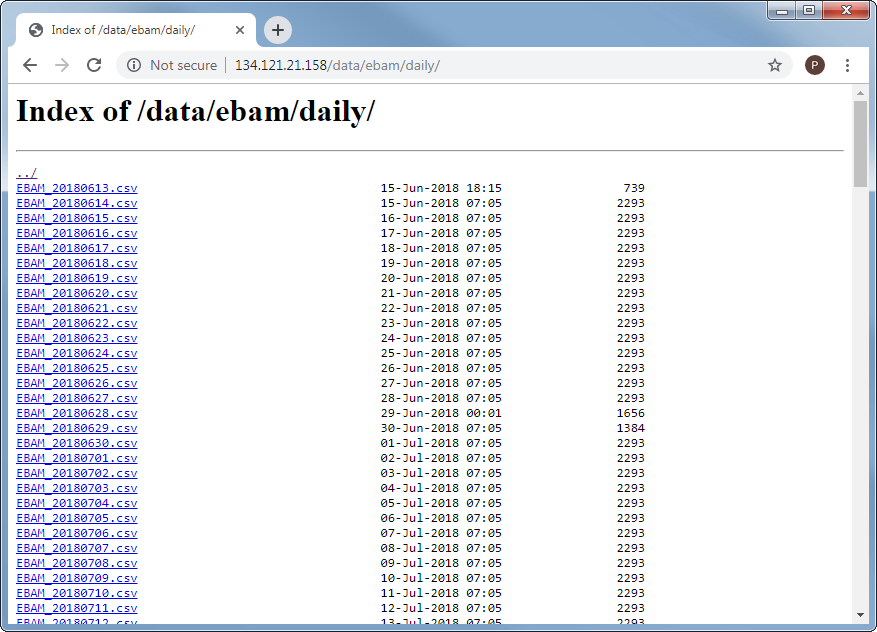Open the parent directory ../ link

[x=27, y=173]
